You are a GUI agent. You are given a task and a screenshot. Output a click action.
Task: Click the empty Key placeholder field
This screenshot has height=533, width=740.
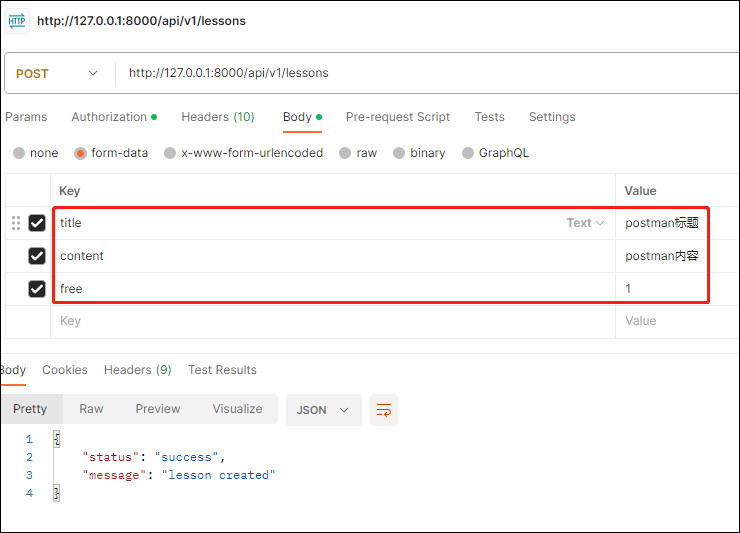tap(332, 321)
